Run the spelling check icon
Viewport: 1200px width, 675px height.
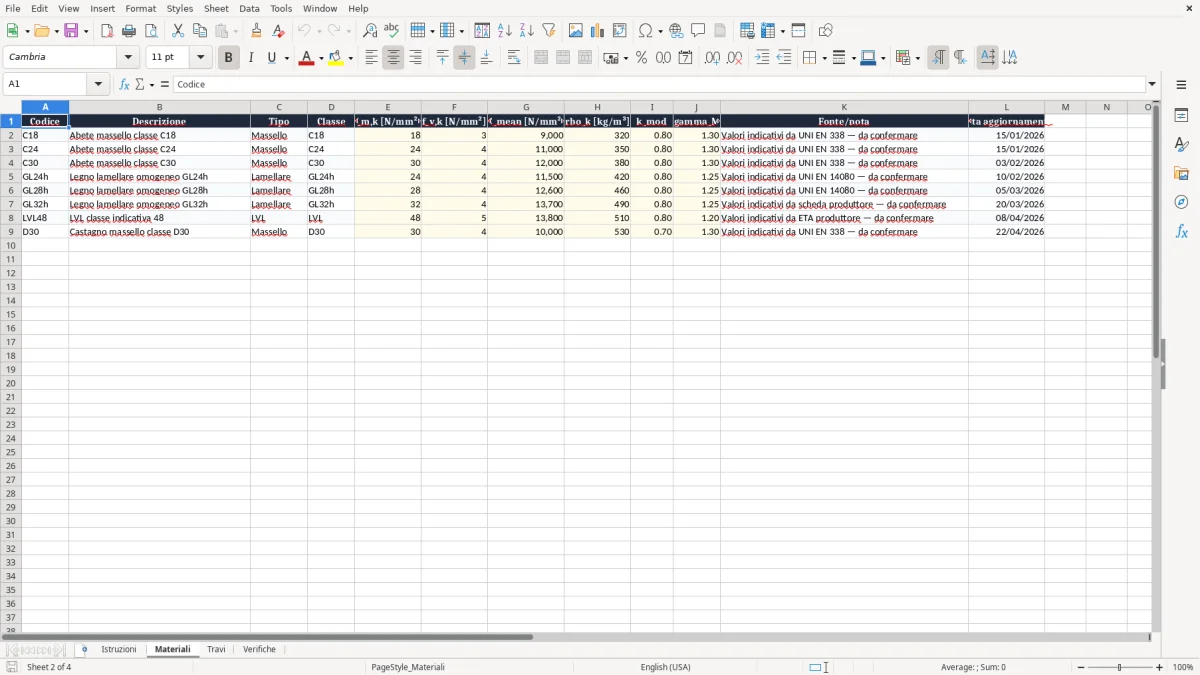(392, 31)
